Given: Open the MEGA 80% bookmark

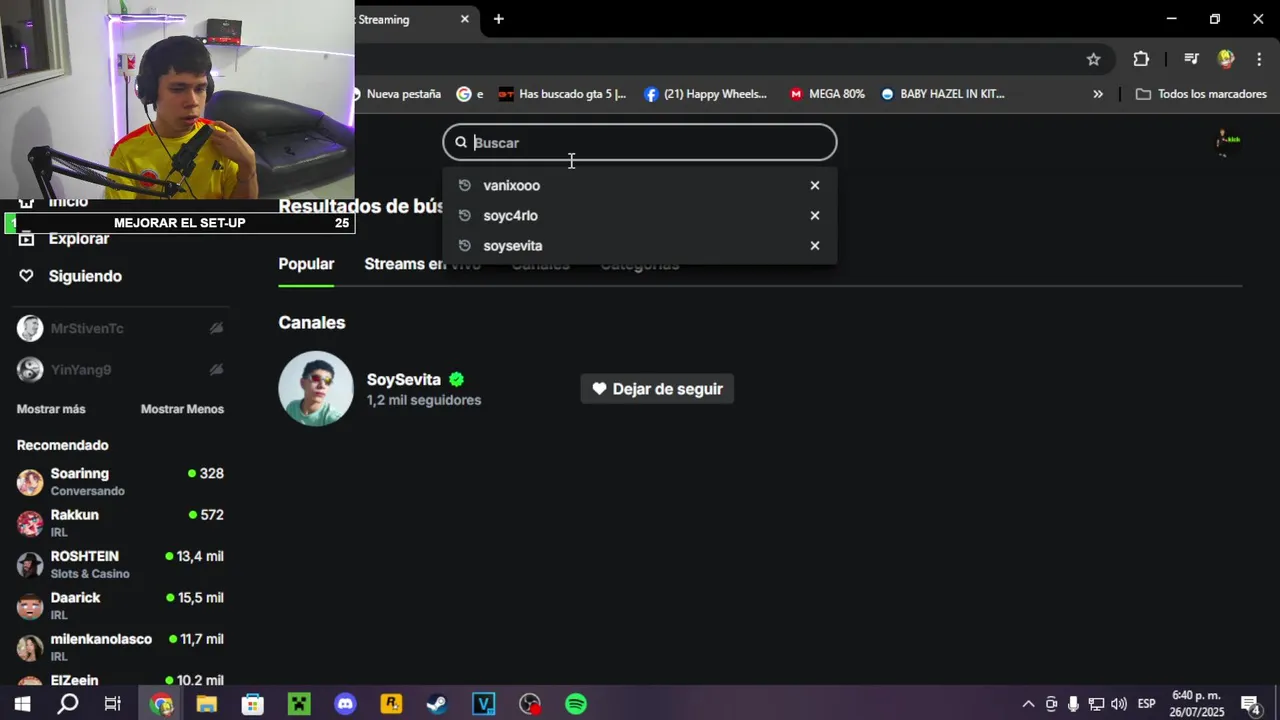Looking at the screenshot, I should pos(827,94).
